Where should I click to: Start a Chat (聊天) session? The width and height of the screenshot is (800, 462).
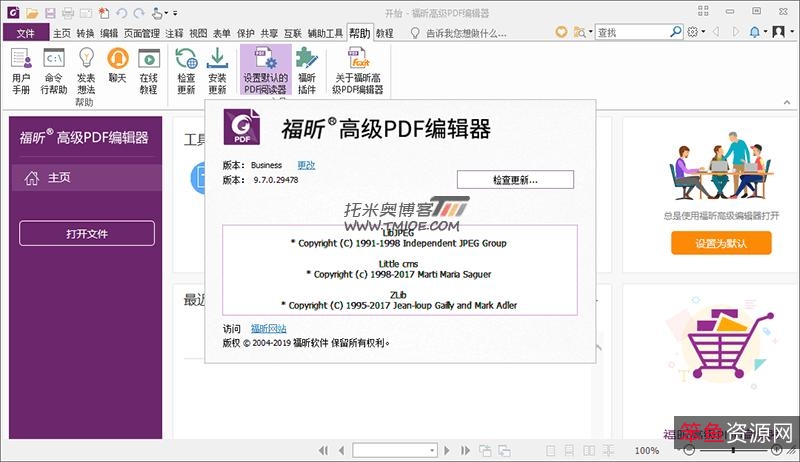117,65
